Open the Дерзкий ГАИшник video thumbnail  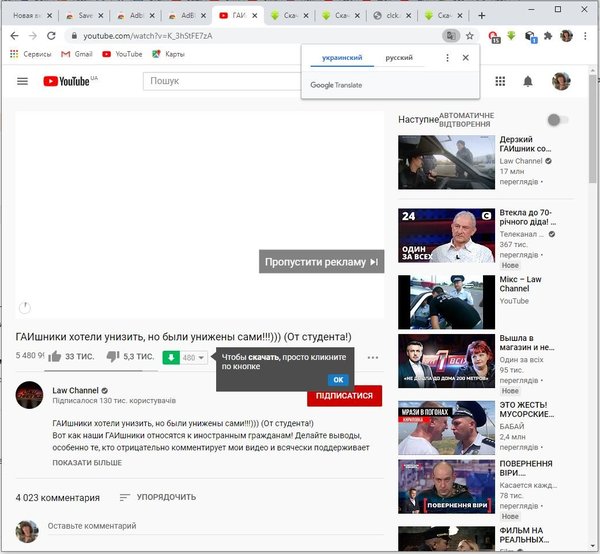(x=447, y=162)
